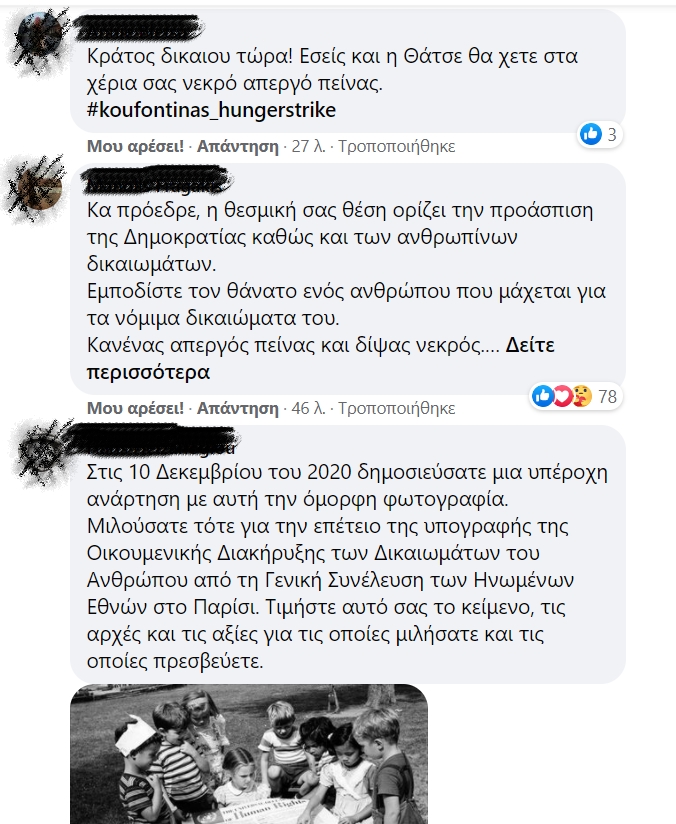Open the first commenter's profile picture
The width and height of the screenshot is (676, 824).
point(39,35)
